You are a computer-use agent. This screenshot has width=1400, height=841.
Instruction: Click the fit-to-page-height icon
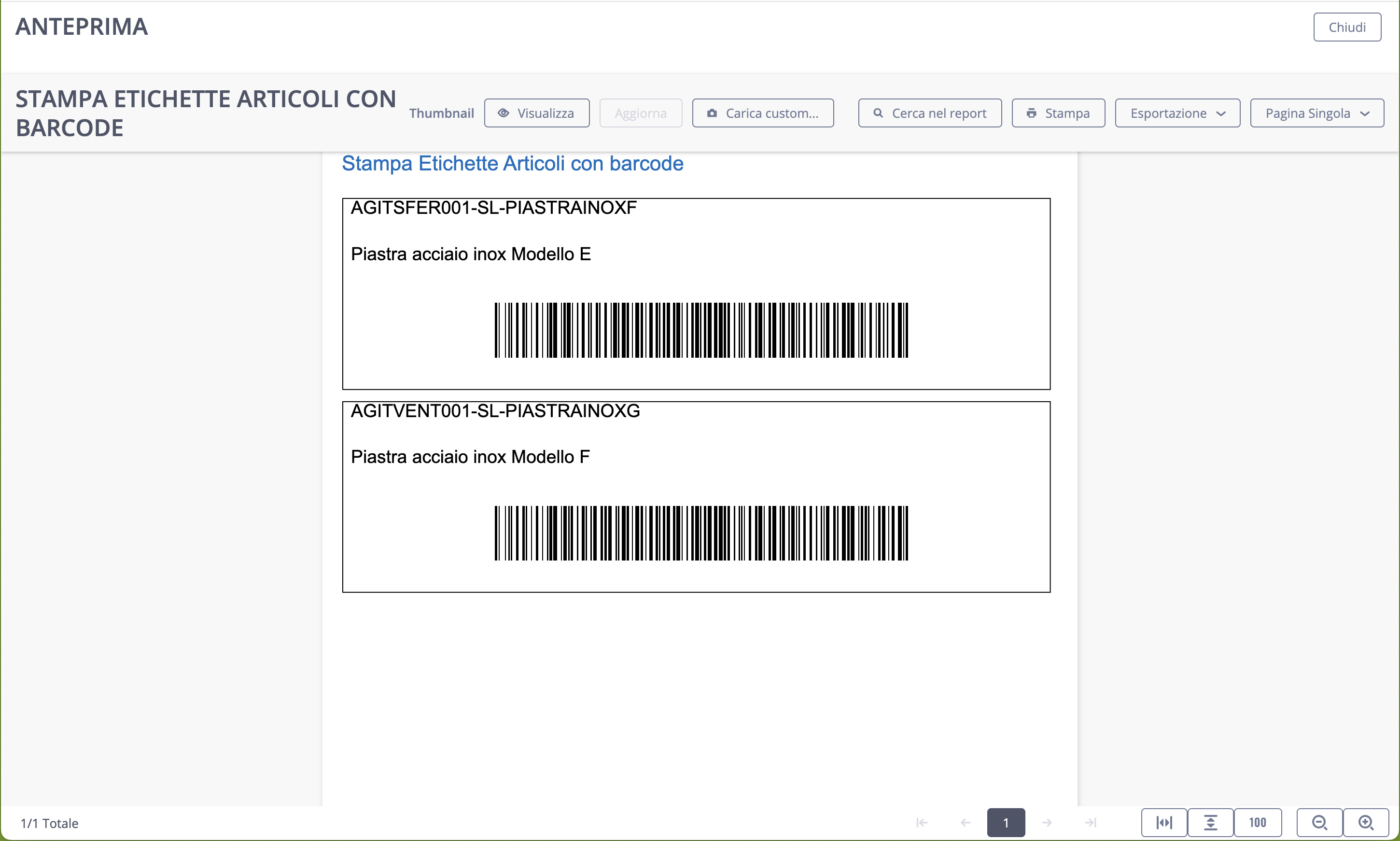(x=1210, y=822)
